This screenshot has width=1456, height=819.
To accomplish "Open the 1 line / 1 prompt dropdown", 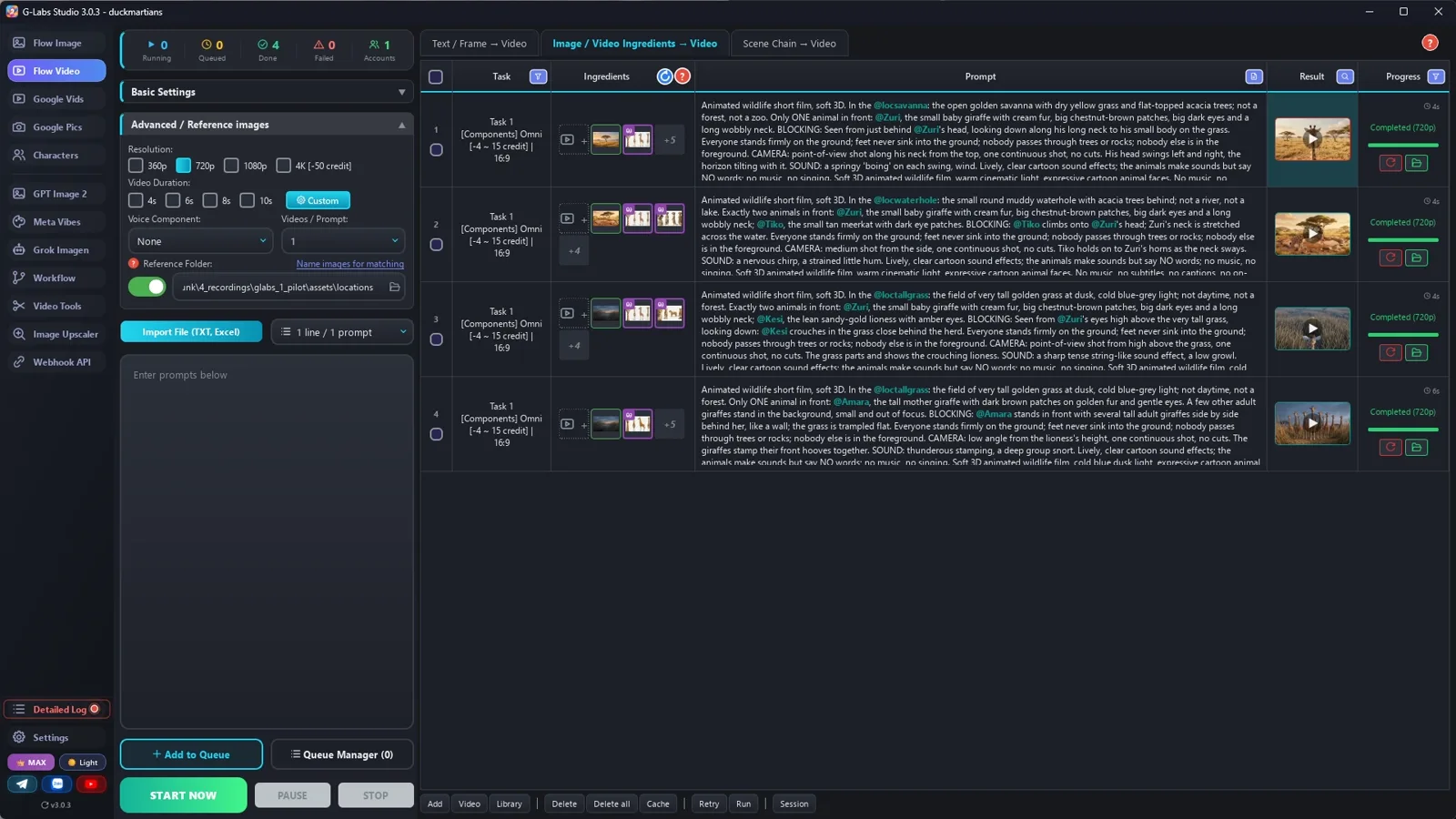I will pos(342,332).
